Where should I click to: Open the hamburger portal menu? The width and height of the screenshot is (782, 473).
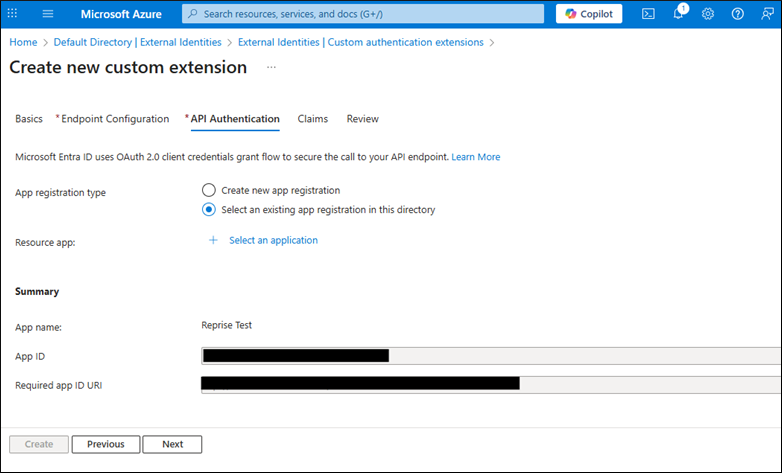(47, 14)
